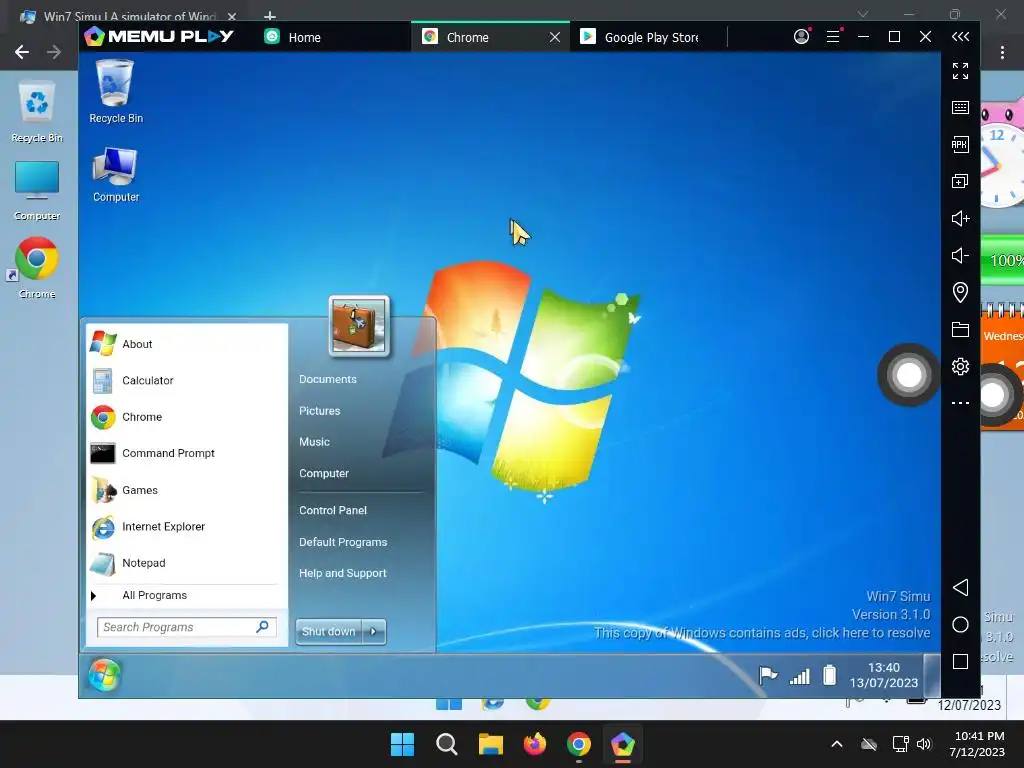Open the MEmu account profile icon

tap(801, 37)
